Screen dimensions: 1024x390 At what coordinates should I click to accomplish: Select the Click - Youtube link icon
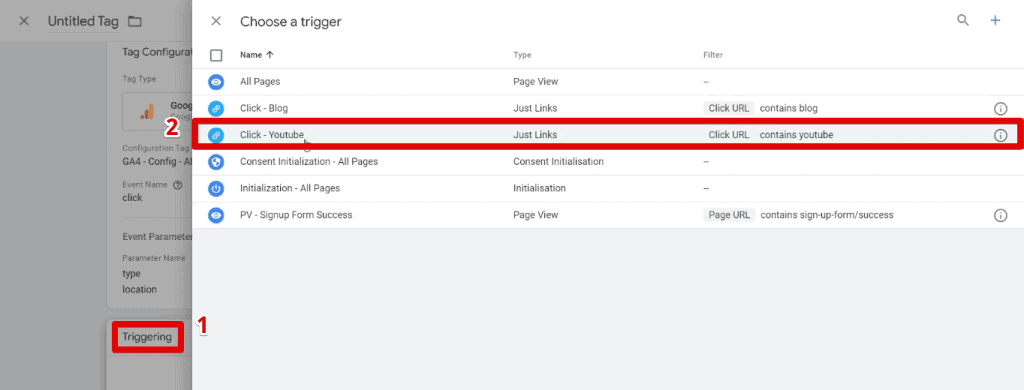tap(216, 135)
